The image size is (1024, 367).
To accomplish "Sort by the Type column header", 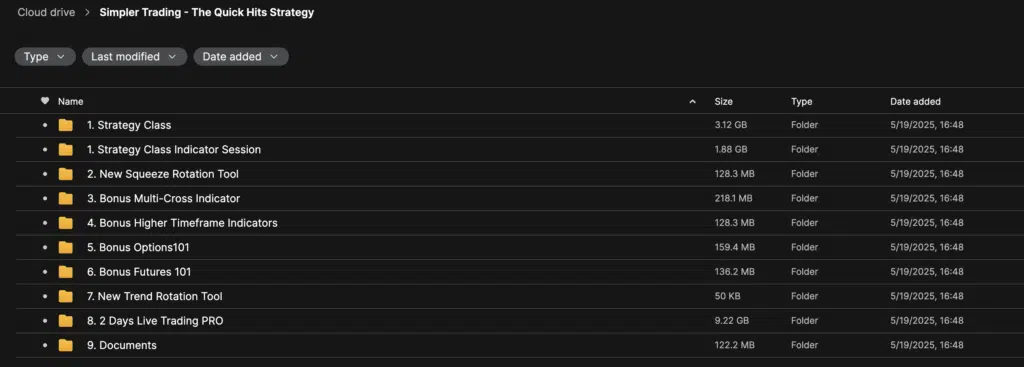I will pyautogui.click(x=801, y=102).
